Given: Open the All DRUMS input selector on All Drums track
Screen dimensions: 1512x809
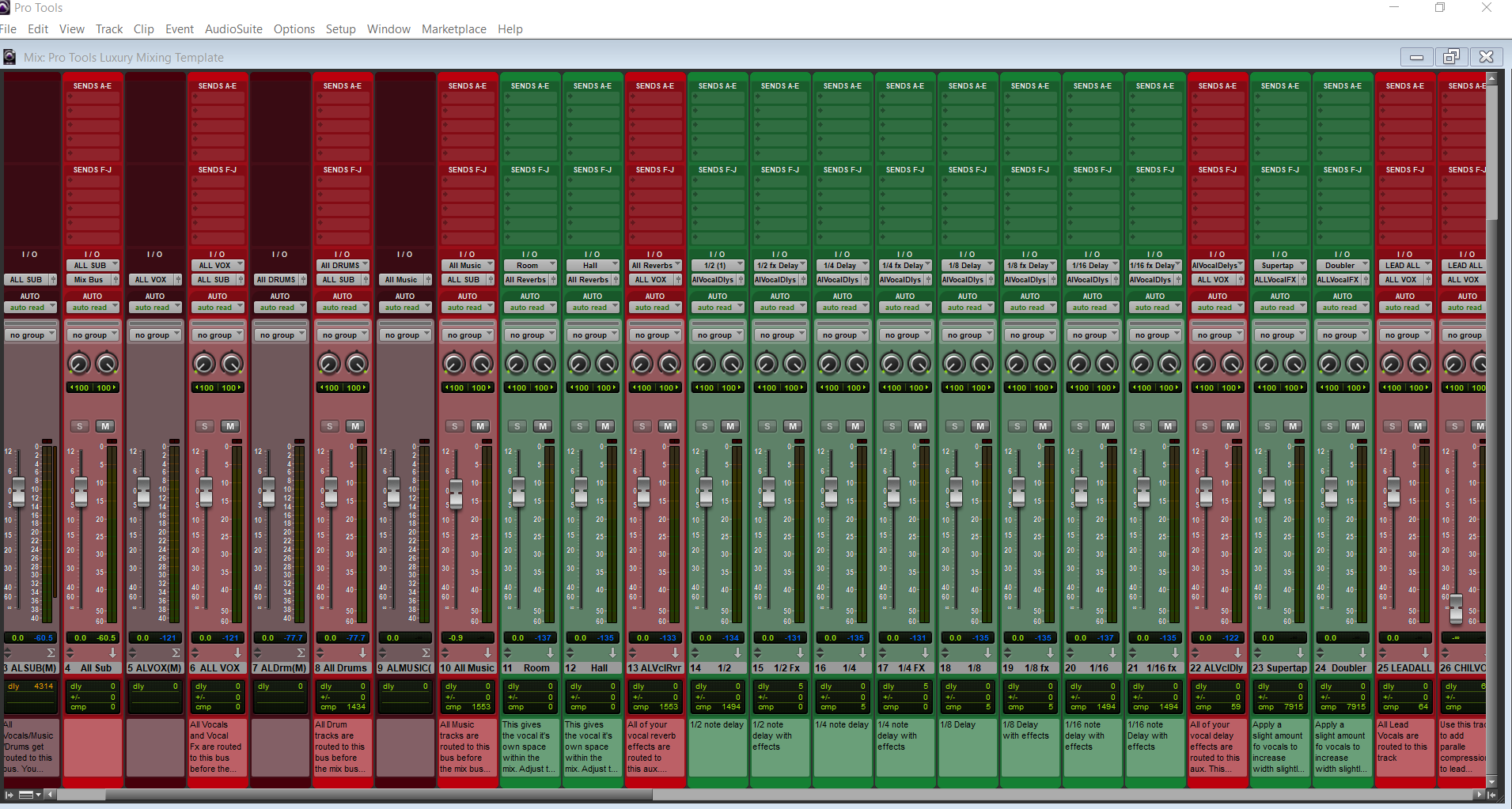Looking at the screenshot, I should point(342,266).
